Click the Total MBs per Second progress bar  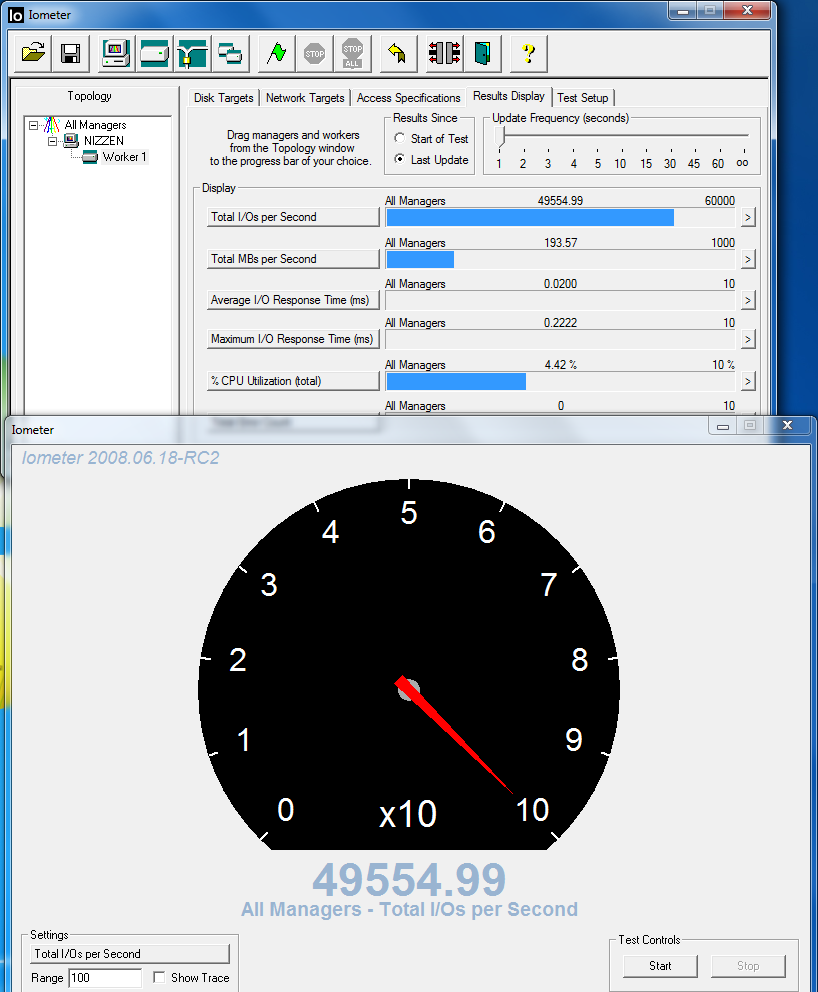[560, 259]
